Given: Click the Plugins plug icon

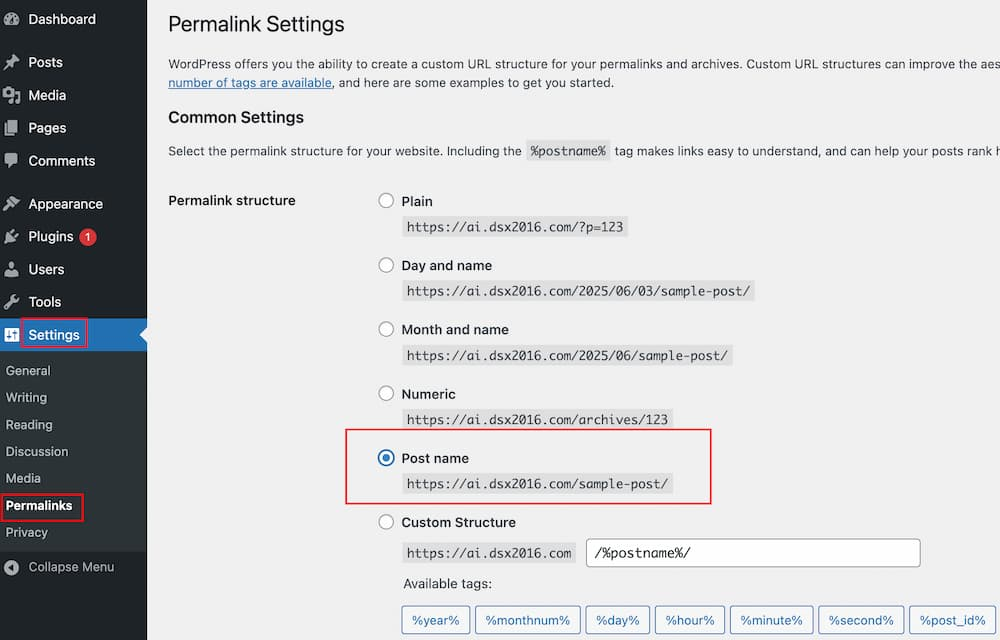Looking at the screenshot, I should coord(11,236).
